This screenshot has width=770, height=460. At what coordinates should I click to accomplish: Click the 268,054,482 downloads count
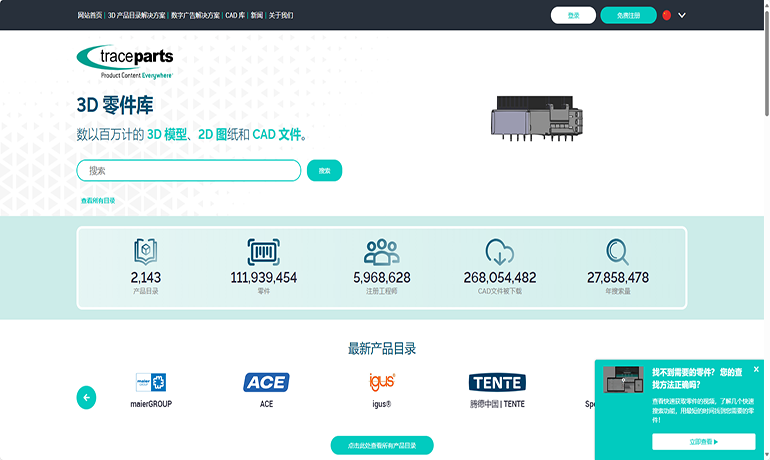(x=500, y=278)
